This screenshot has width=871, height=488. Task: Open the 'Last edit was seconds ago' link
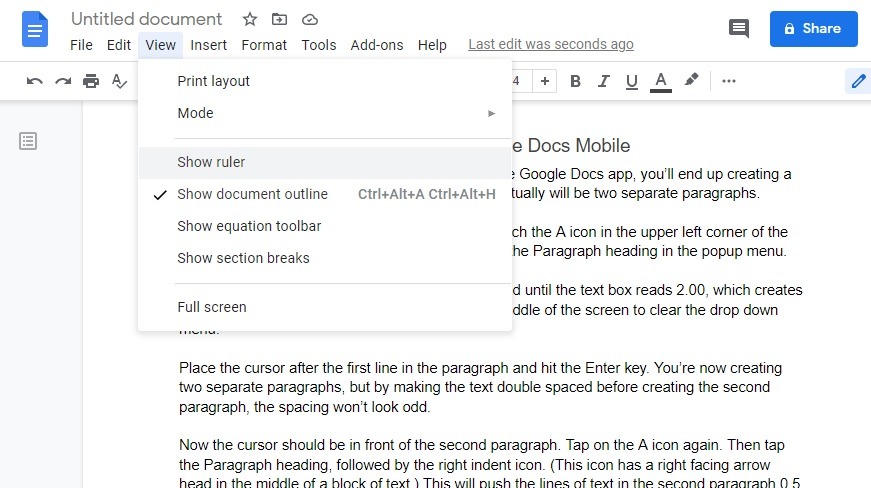click(x=550, y=45)
